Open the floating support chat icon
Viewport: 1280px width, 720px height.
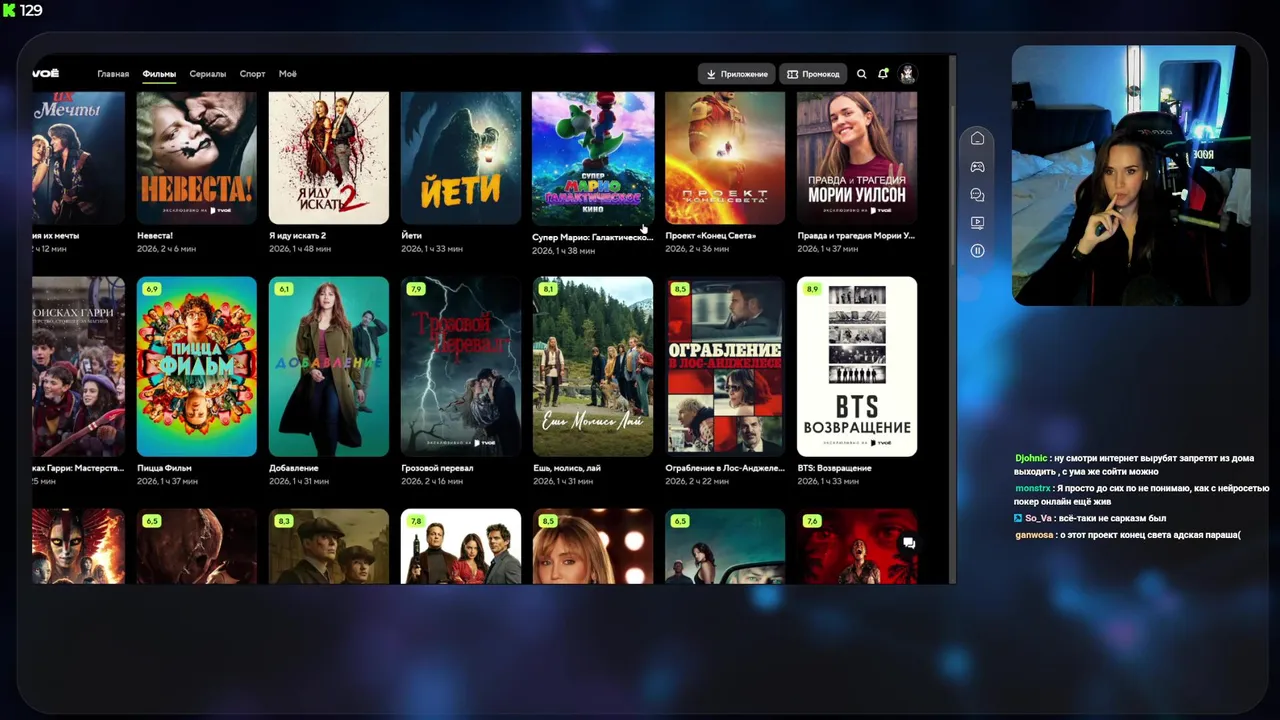[908, 543]
